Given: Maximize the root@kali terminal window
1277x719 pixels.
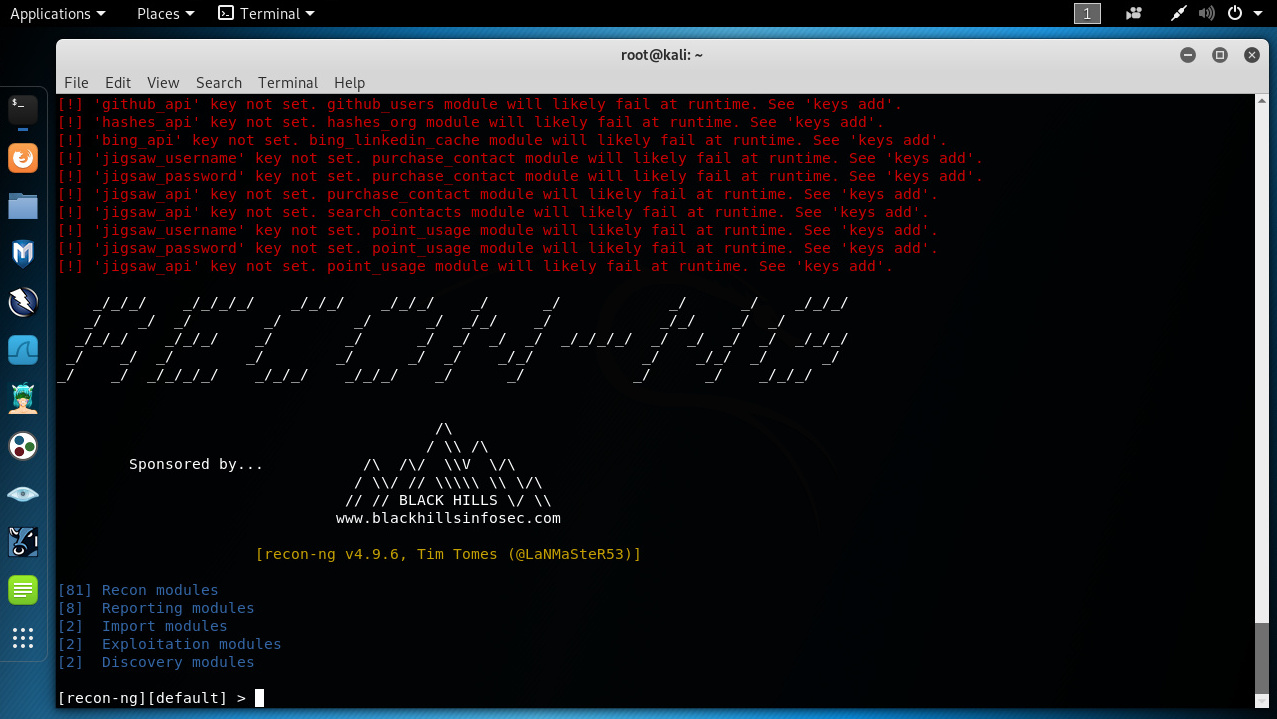Looking at the screenshot, I should tap(1219, 55).
